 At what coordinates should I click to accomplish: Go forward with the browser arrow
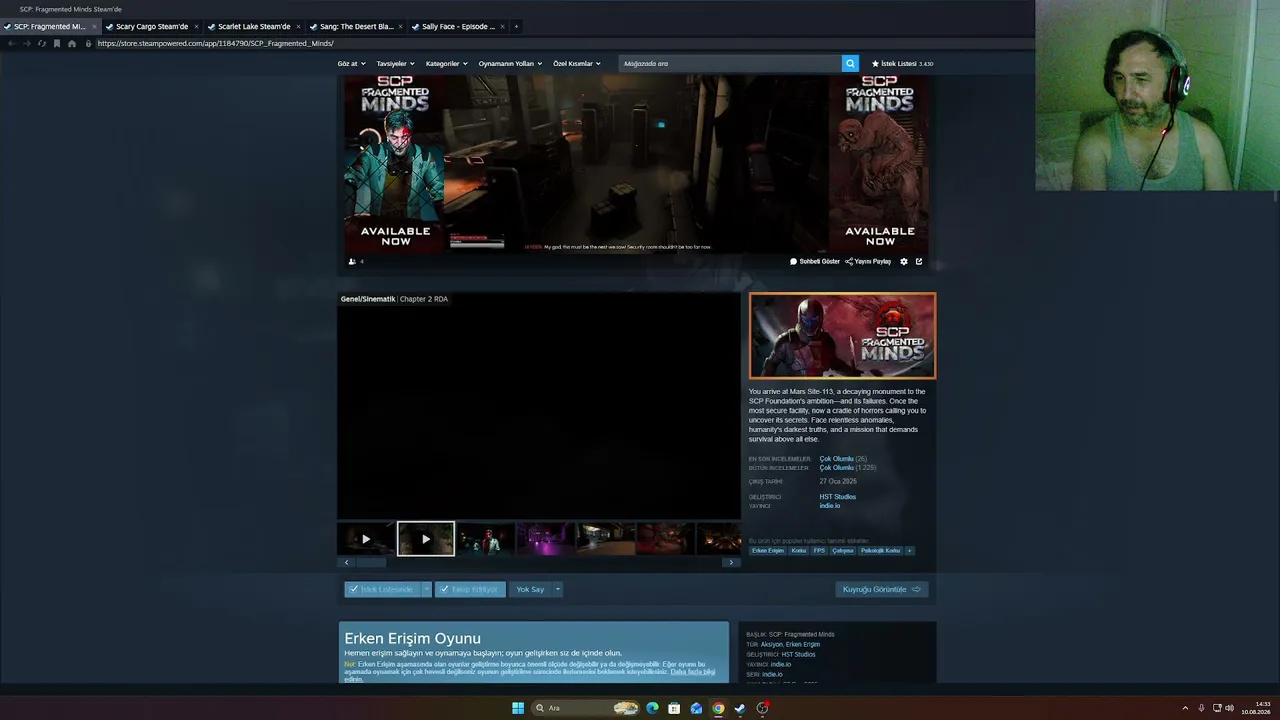pos(26,44)
